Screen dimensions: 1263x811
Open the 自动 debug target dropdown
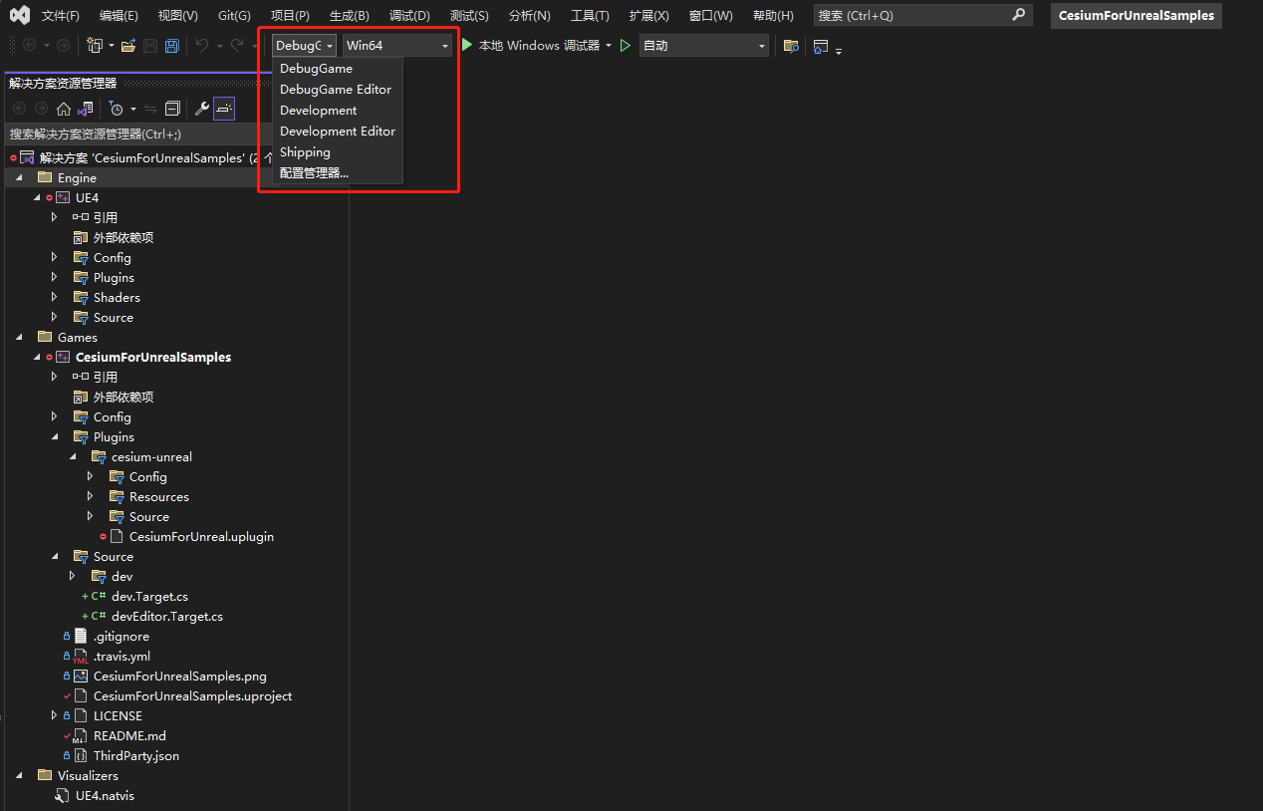[x=704, y=46]
